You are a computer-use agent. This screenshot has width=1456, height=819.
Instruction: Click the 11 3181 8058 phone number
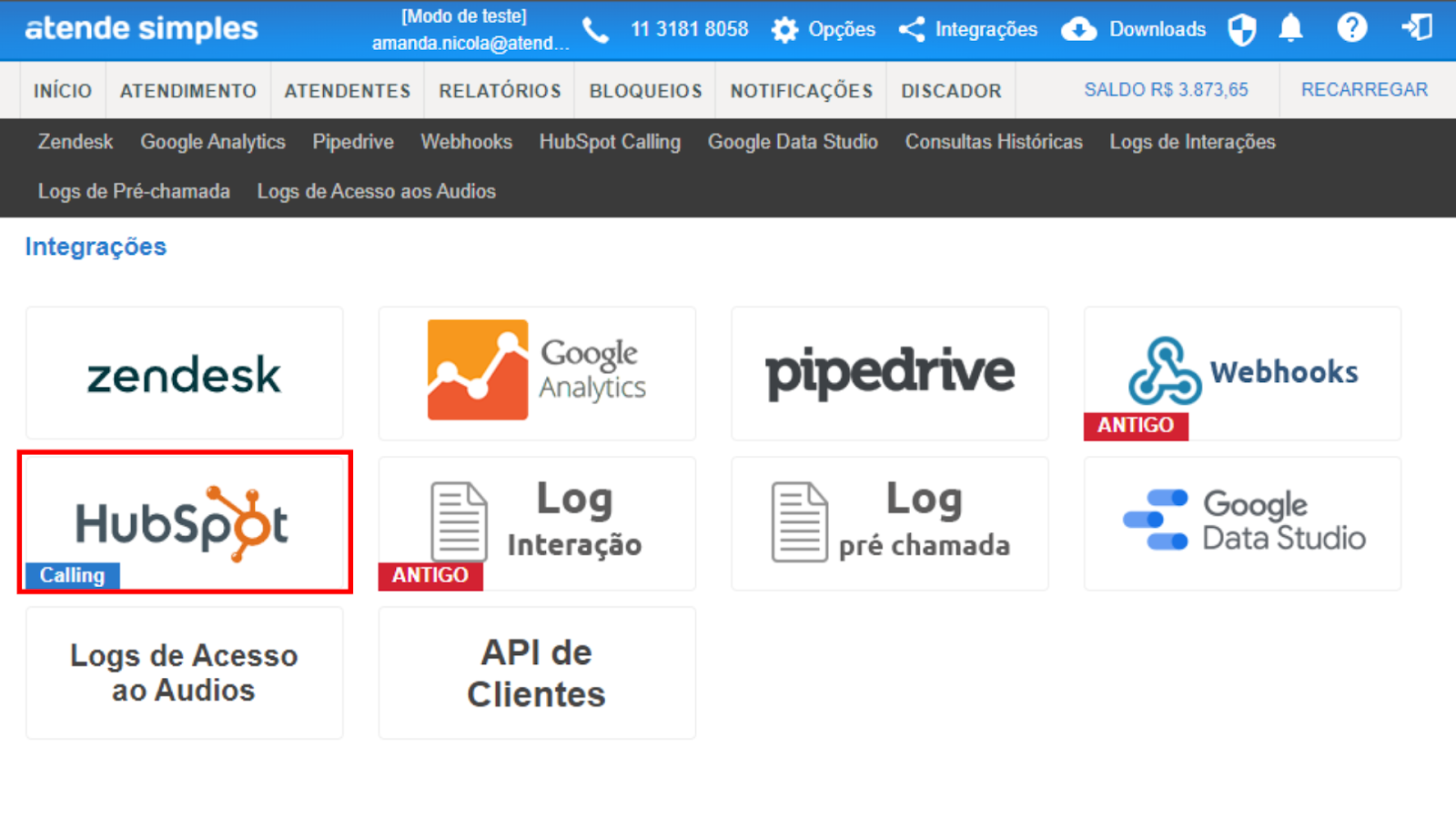click(x=690, y=29)
